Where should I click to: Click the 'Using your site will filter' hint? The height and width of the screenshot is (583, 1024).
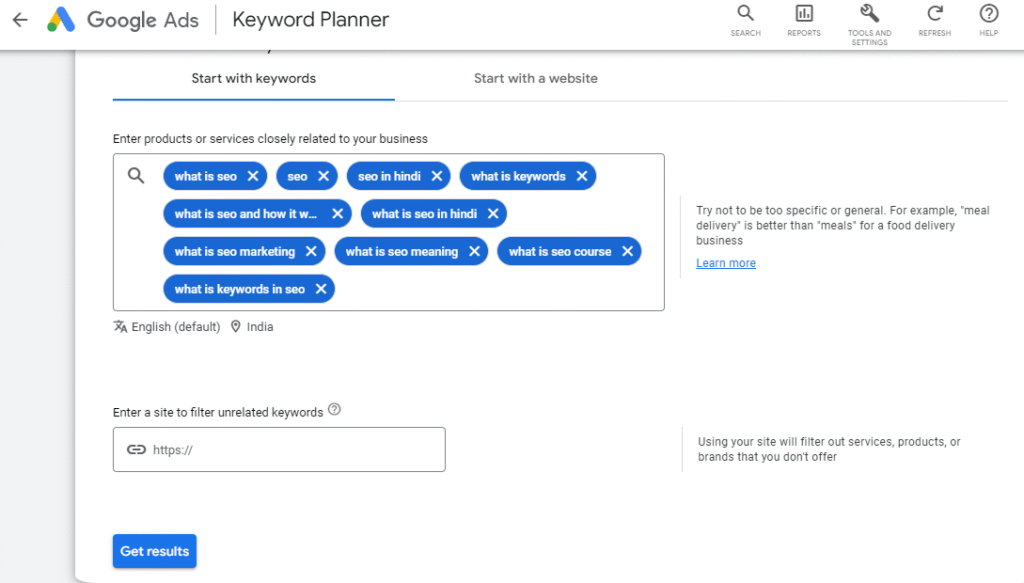pyautogui.click(x=829, y=449)
